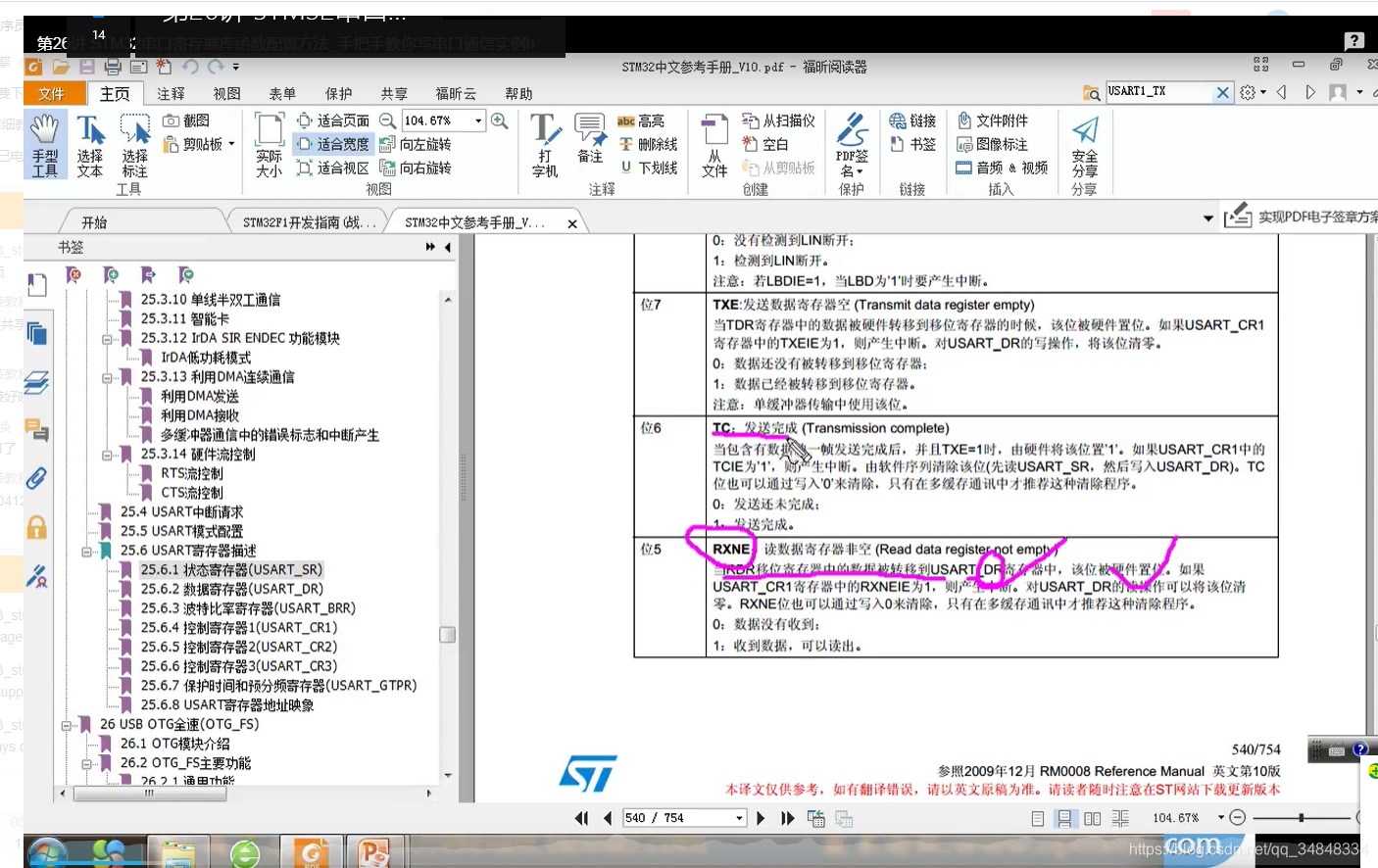Click Fit Visible (适合视区)
Screen dimensions: 1378x868
(x=333, y=168)
